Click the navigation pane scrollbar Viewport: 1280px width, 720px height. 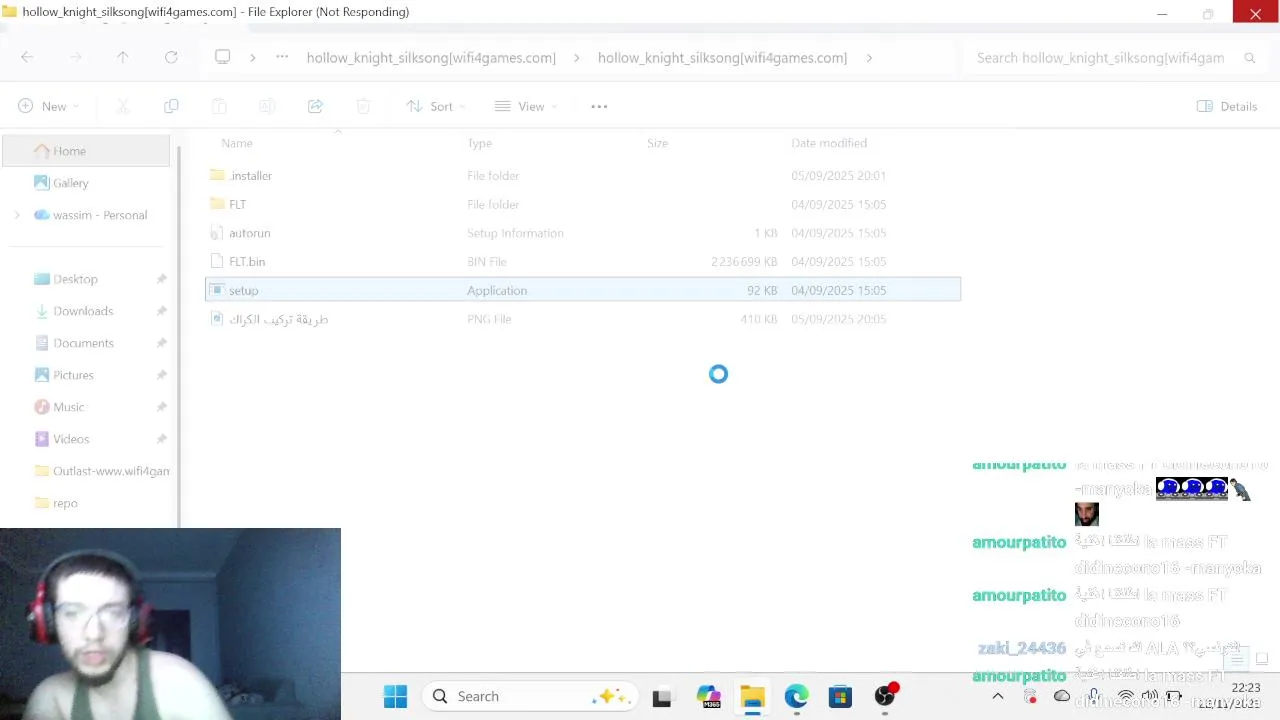point(179,335)
